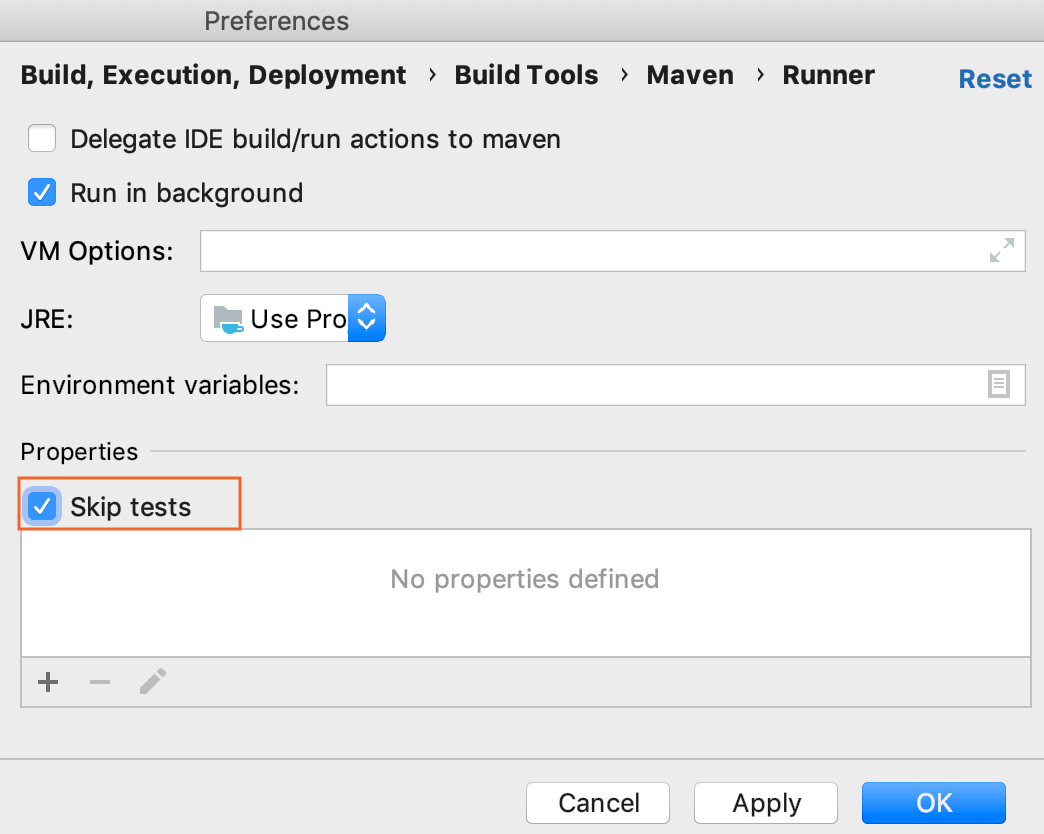Open the JRE dropdown selector

click(x=290, y=316)
